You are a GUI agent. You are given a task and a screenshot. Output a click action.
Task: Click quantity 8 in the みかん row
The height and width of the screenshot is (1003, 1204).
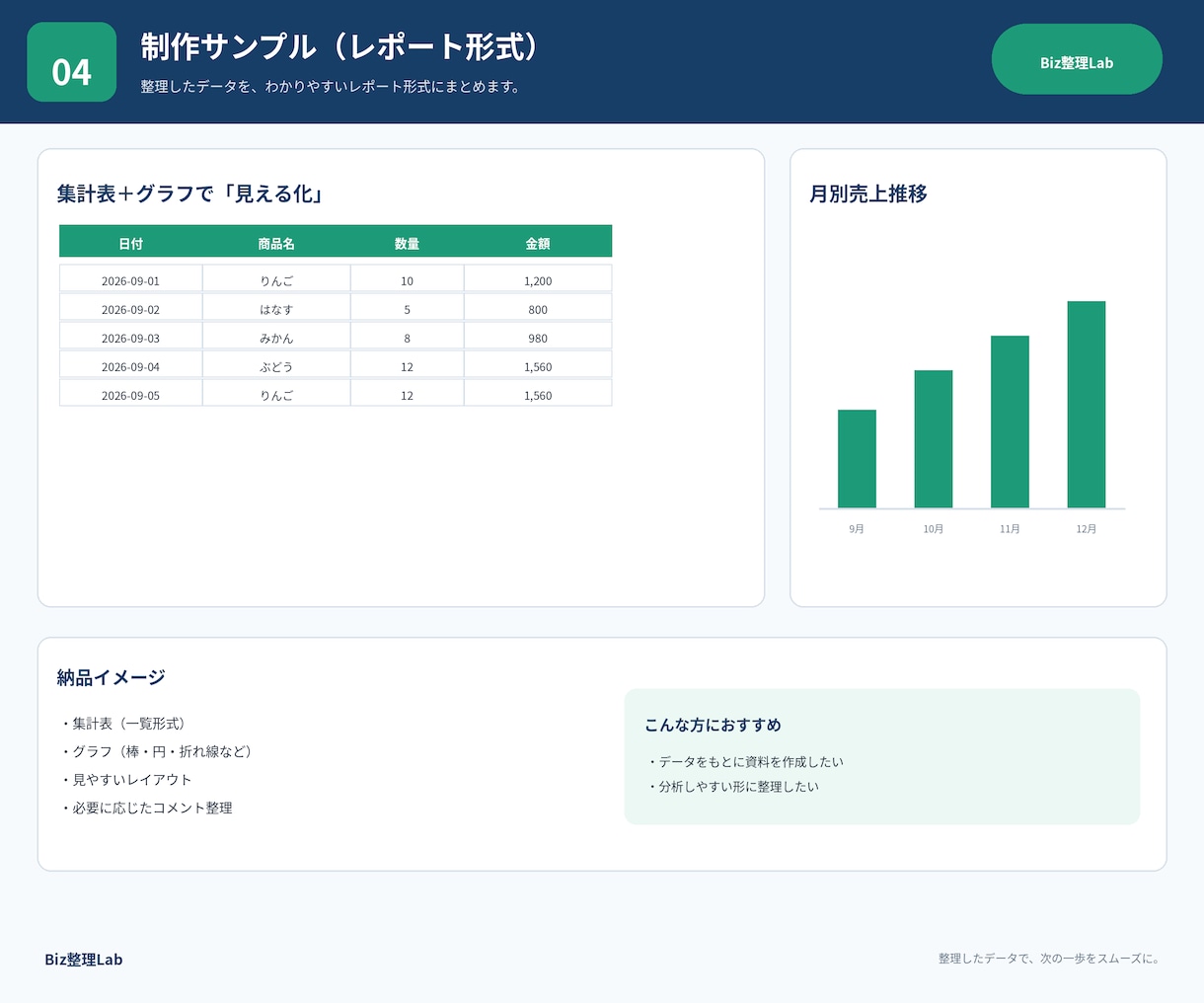click(x=407, y=338)
